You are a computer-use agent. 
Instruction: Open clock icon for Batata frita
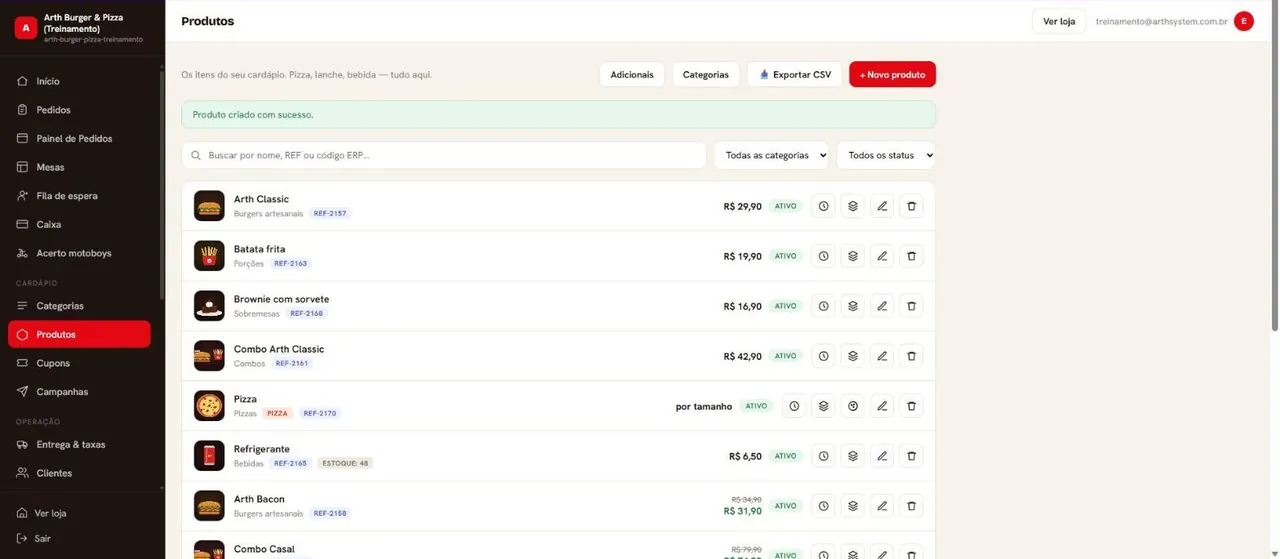[x=823, y=256]
